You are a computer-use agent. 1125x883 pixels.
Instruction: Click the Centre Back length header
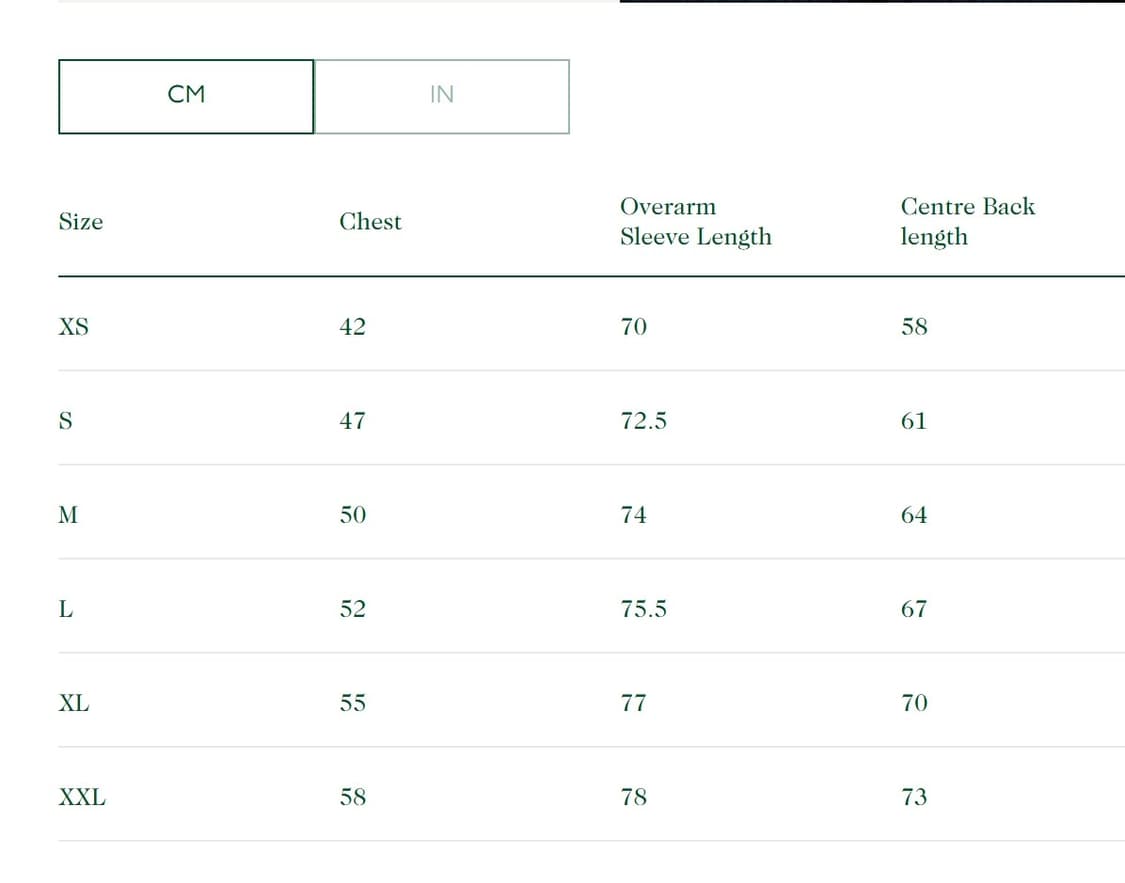pos(967,222)
